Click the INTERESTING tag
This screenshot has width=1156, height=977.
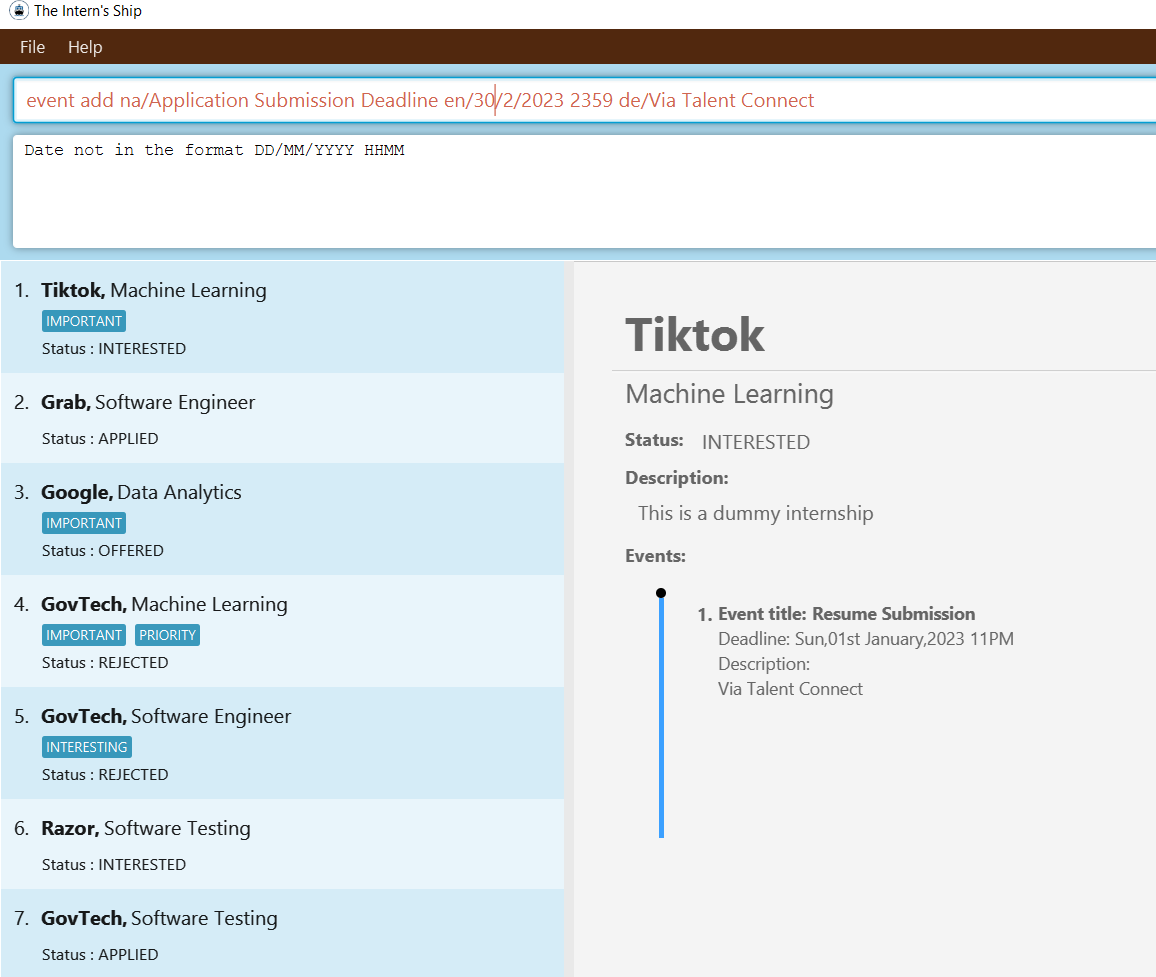click(87, 748)
